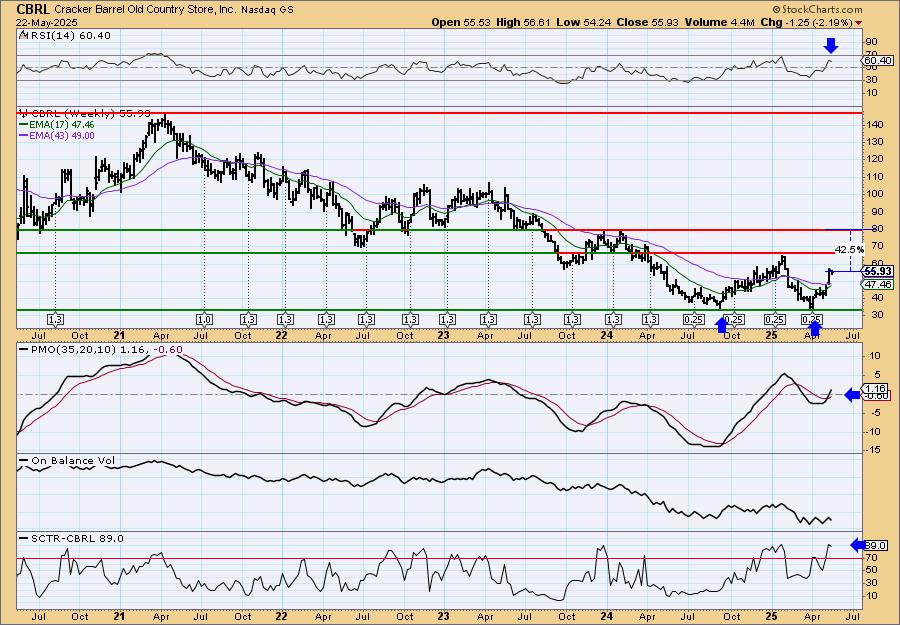
Task: Click the green-outlined 47.46 axis tag
Action: click(x=878, y=285)
